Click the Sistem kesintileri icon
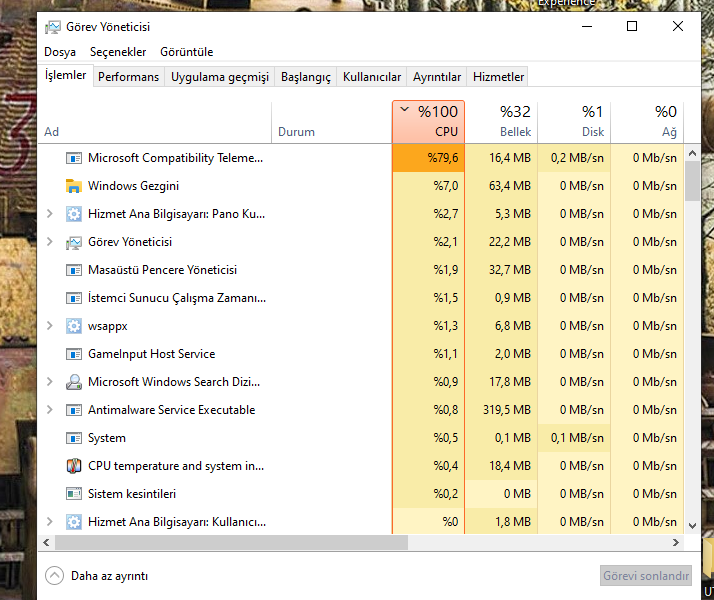The width and height of the screenshot is (714, 600). [x=74, y=494]
